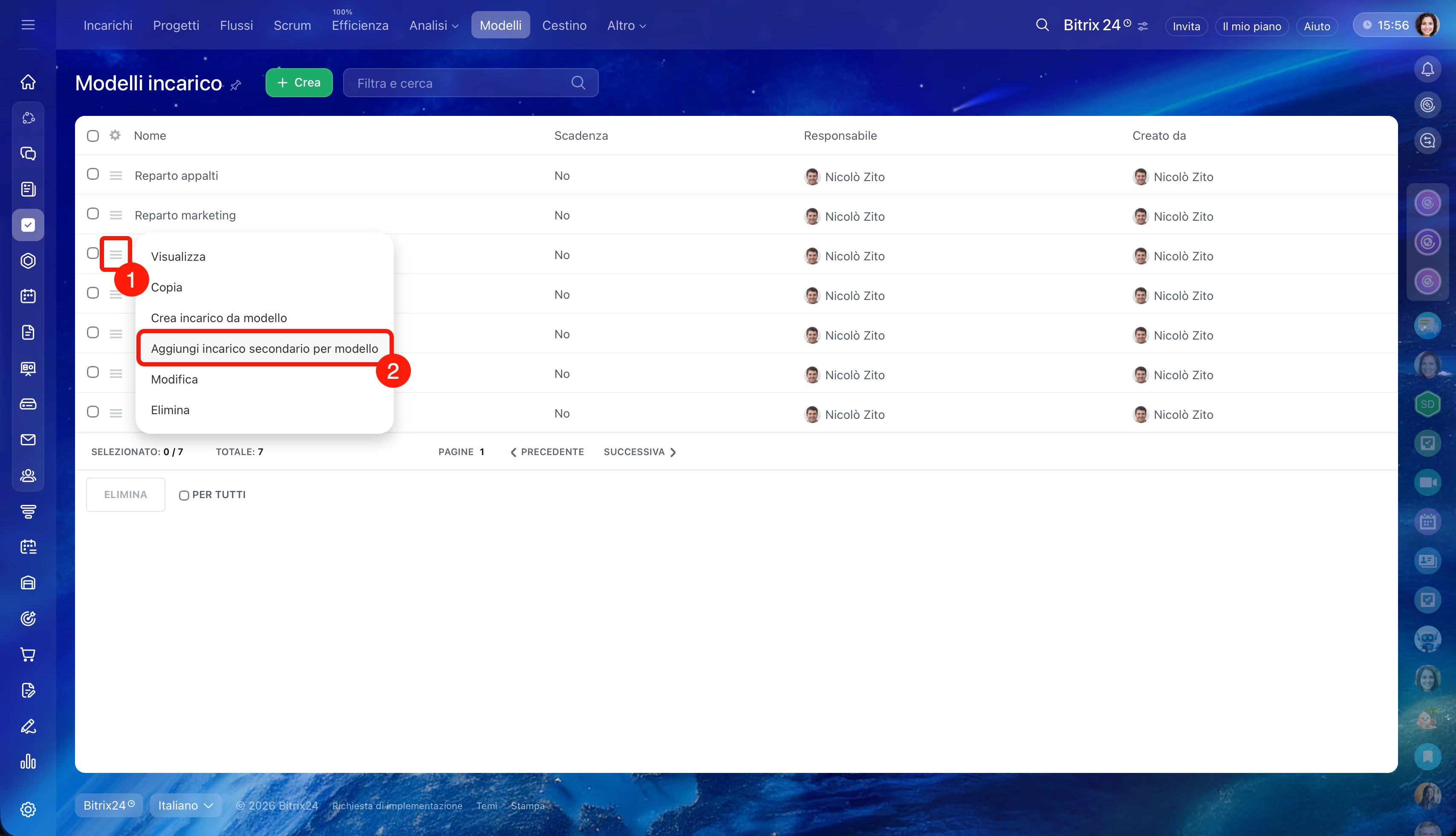1456x836 pixels.
Task: Expand the Analisi dropdown menu
Action: pyautogui.click(x=433, y=25)
